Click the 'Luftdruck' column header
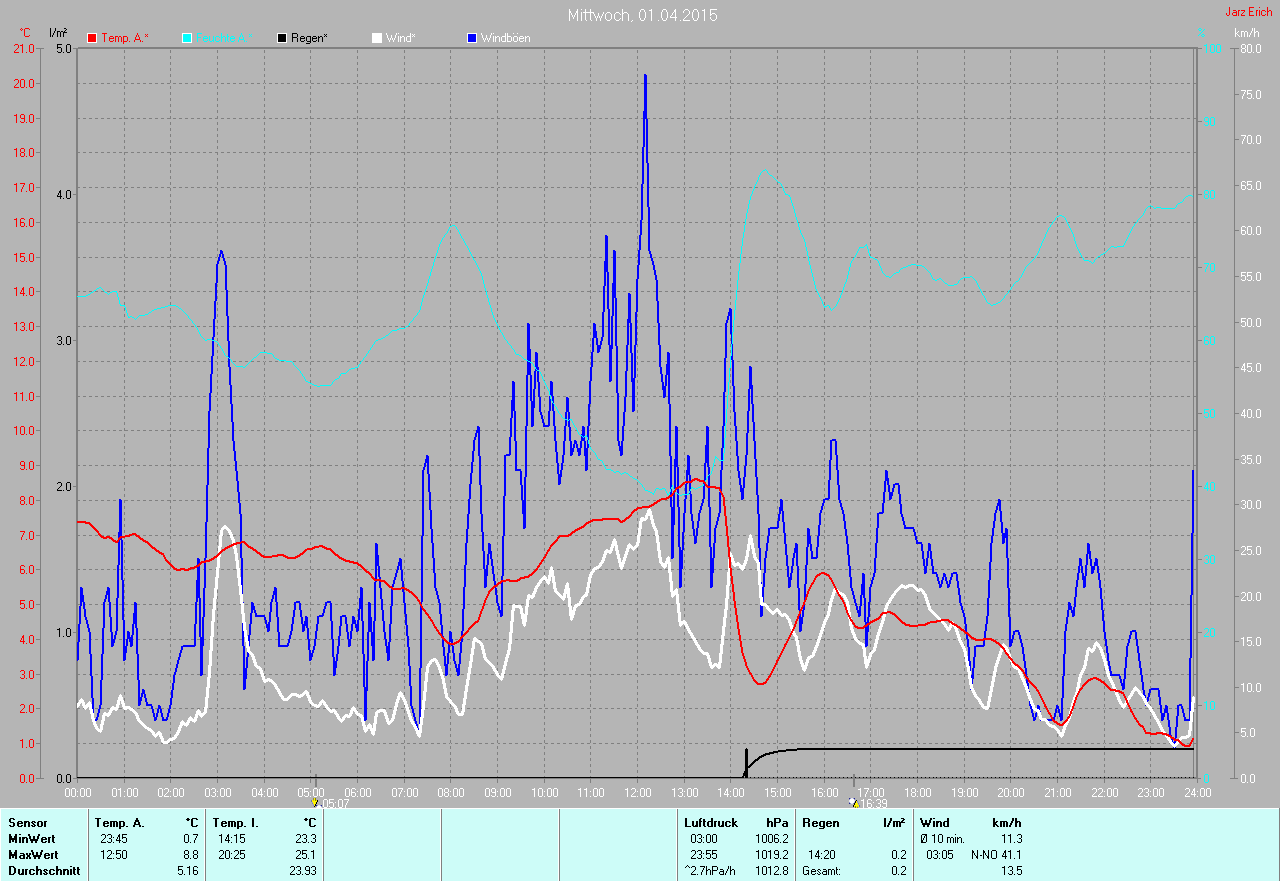 pyautogui.click(x=711, y=823)
